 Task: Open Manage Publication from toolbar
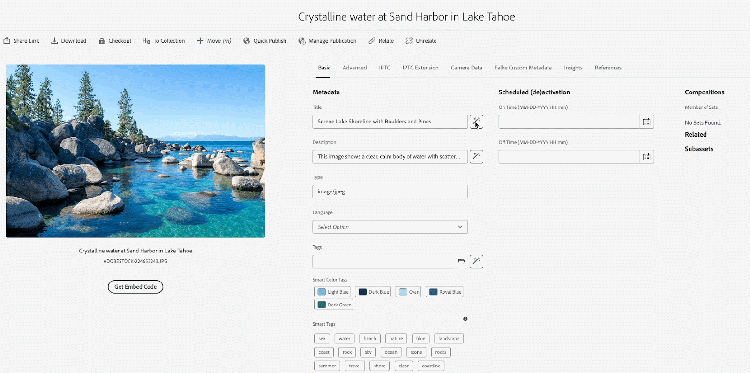(328, 41)
